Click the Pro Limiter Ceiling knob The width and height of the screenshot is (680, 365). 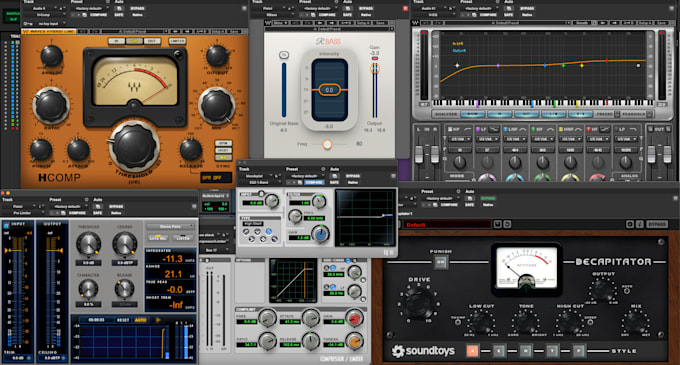point(124,244)
